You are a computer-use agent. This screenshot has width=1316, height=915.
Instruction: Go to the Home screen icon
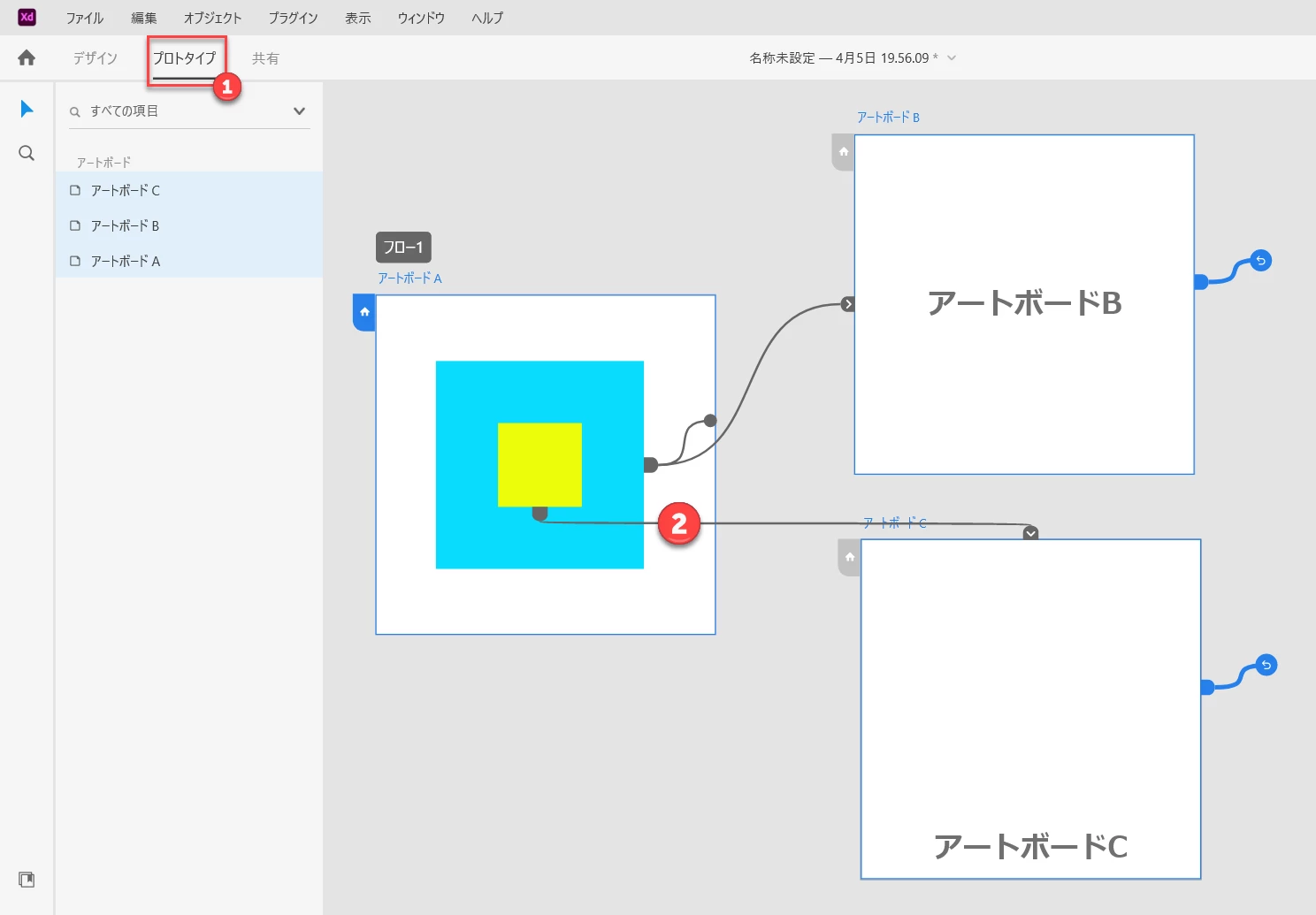tap(27, 57)
